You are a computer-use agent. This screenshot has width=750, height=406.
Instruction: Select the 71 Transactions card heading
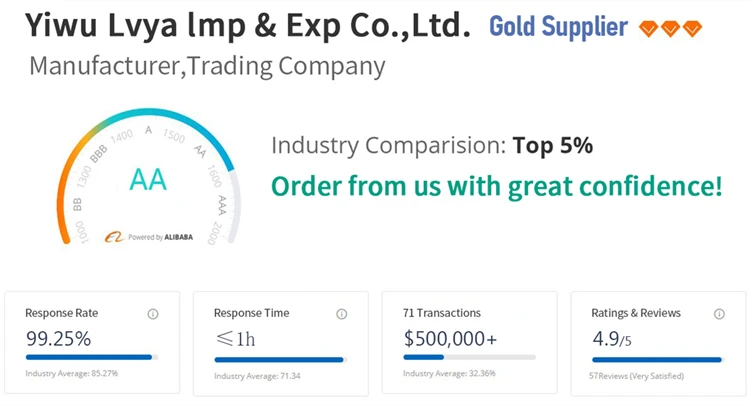pos(441,313)
